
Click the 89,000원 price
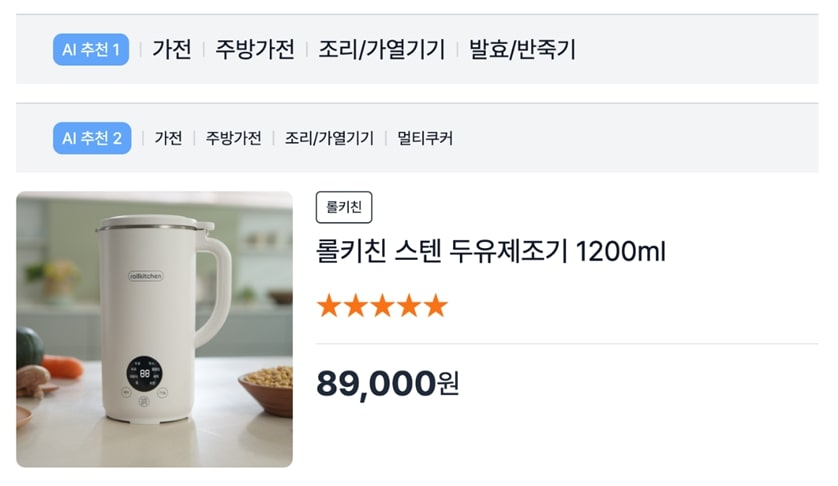(x=387, y=382)
